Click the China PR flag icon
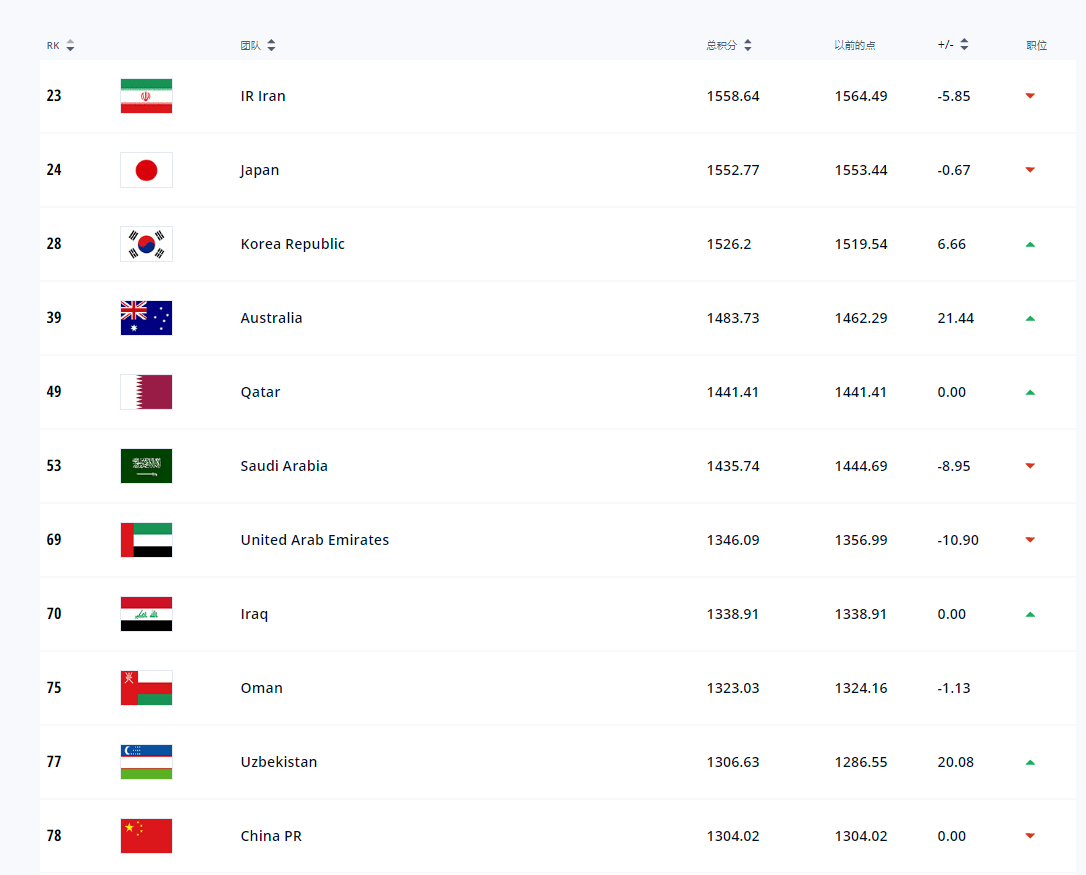The width and height of the screenshot is (1086, 875). pos(146,836)
